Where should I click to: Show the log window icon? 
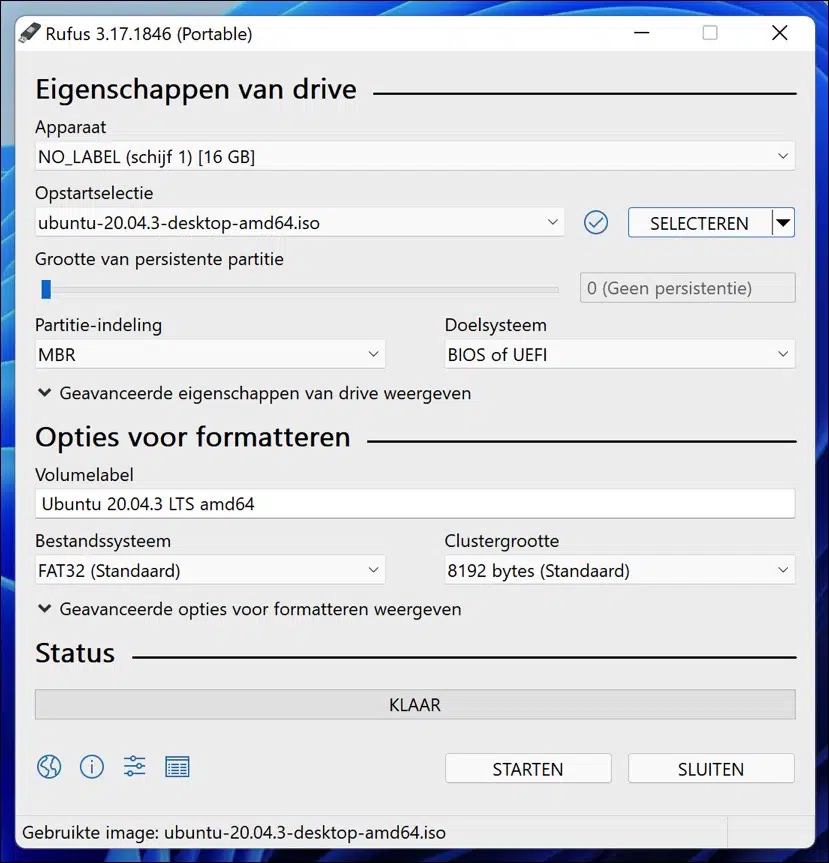coord(177,766)
